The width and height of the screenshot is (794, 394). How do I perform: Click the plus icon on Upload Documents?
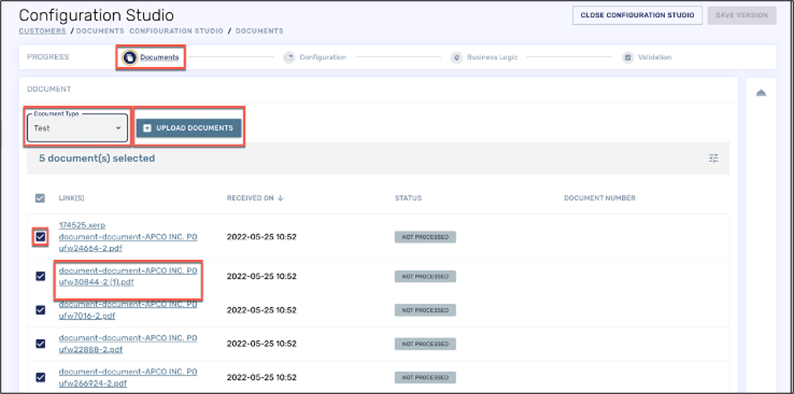(x=147, y=128)
